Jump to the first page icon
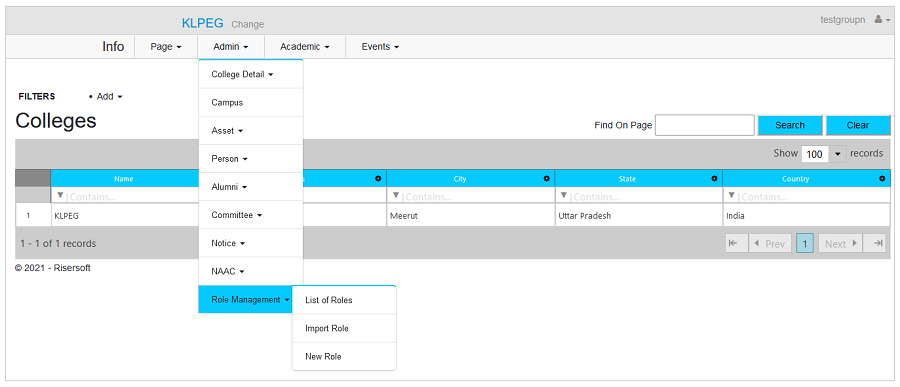The width and height of the screenshot is (900, 387). (x=732, y=243)
